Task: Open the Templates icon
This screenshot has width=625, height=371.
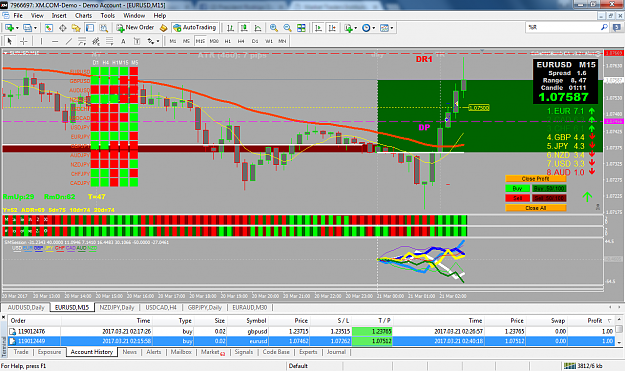Action: point(384,27)
